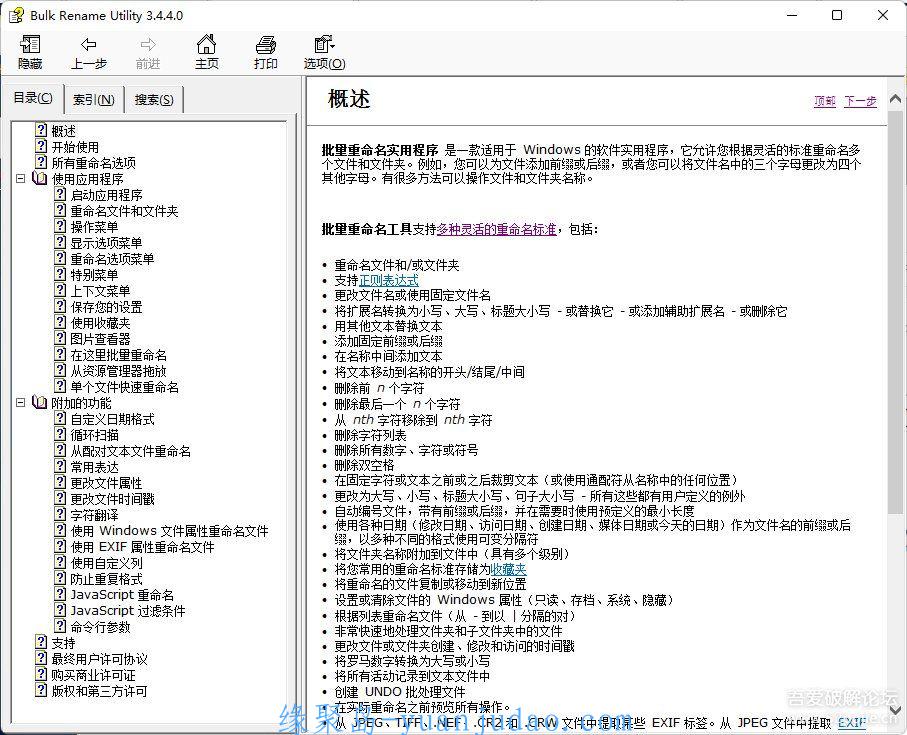The height and width of the screenshot is (735, 907).
Task: Click the page icon beside 循环扫描
Action: pyautogui.click(x=60, y=434)
